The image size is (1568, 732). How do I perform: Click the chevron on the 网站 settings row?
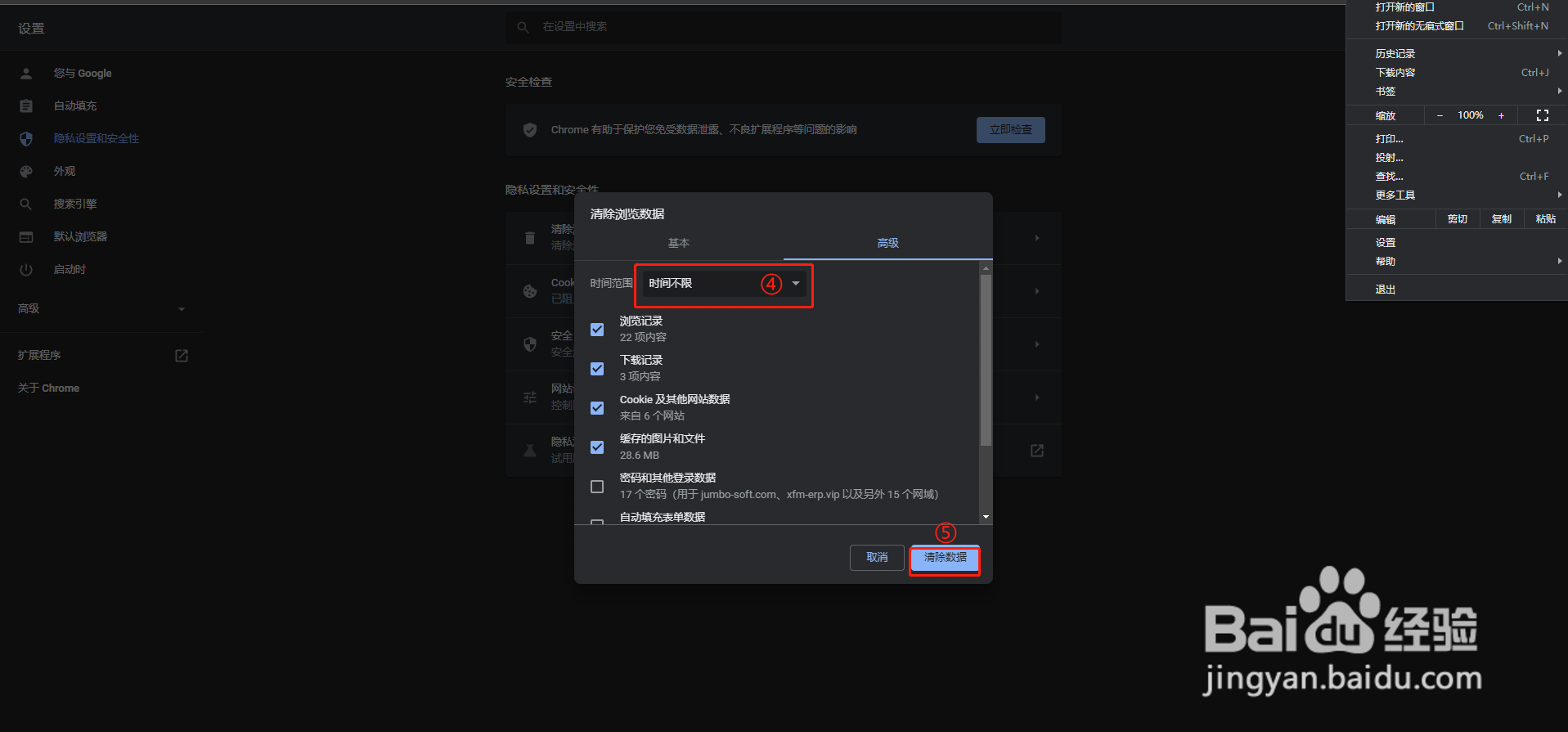(1037, 397)
